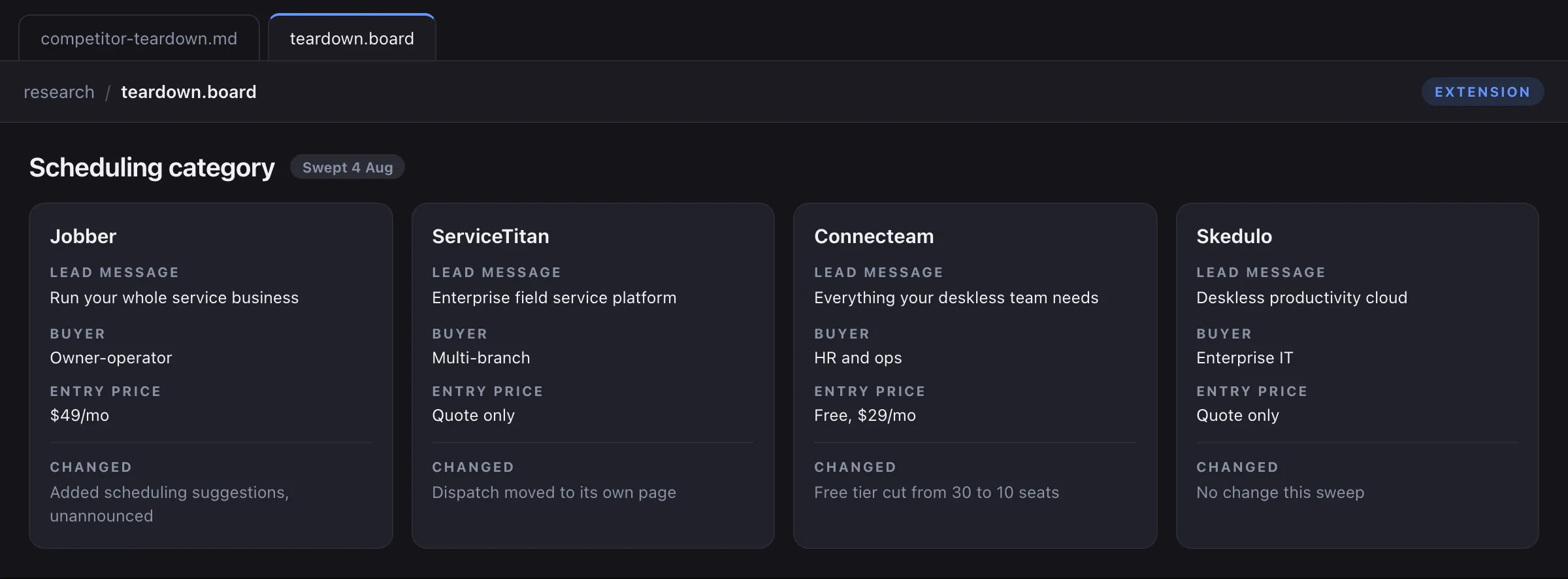The width and height of the screenshot is (1568, 579).
Task: Click the EXTENSION badge
Action: pos(1482,92)
